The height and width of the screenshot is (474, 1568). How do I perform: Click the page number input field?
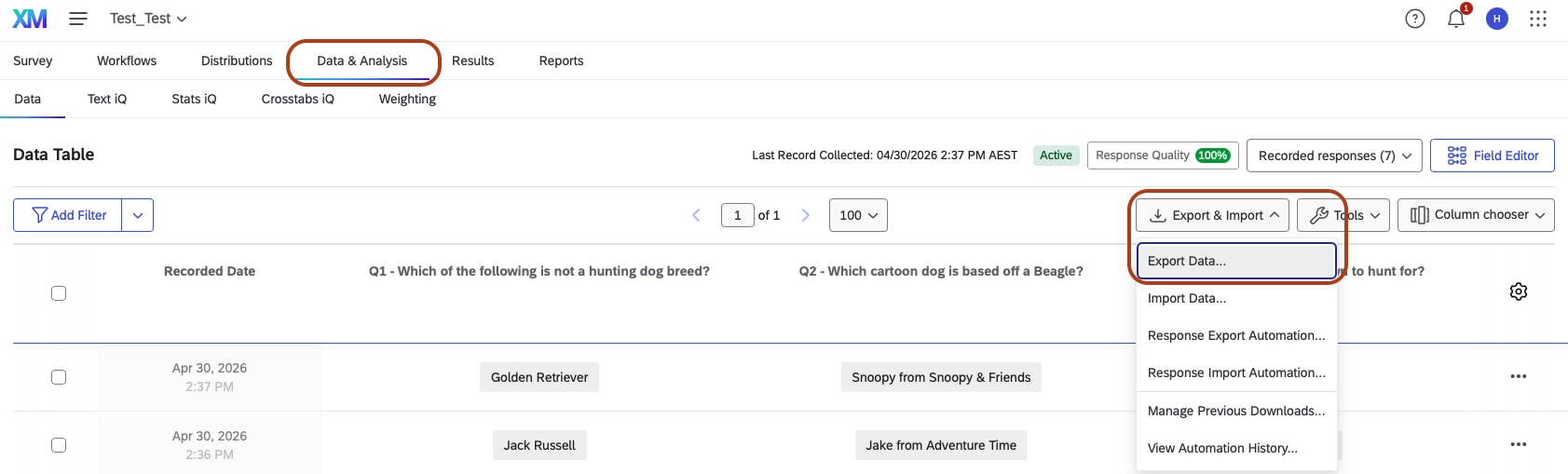737,215
